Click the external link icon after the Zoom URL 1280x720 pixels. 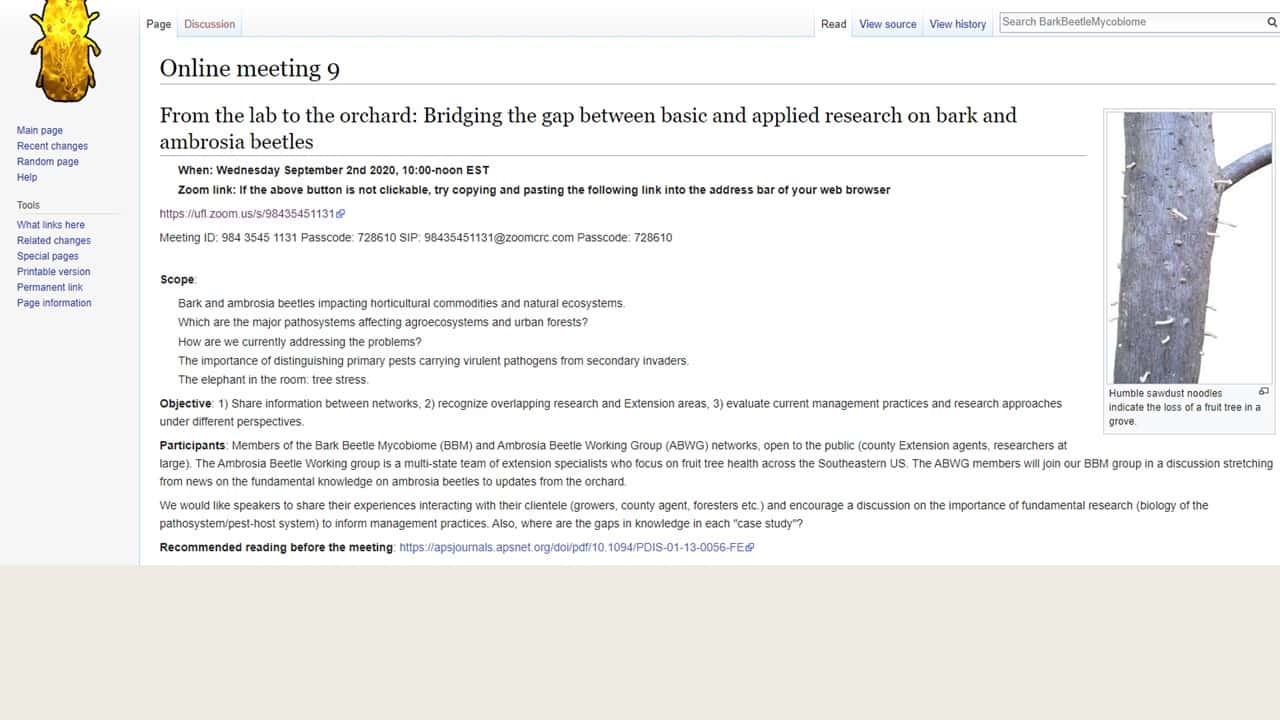click(341, 214)
